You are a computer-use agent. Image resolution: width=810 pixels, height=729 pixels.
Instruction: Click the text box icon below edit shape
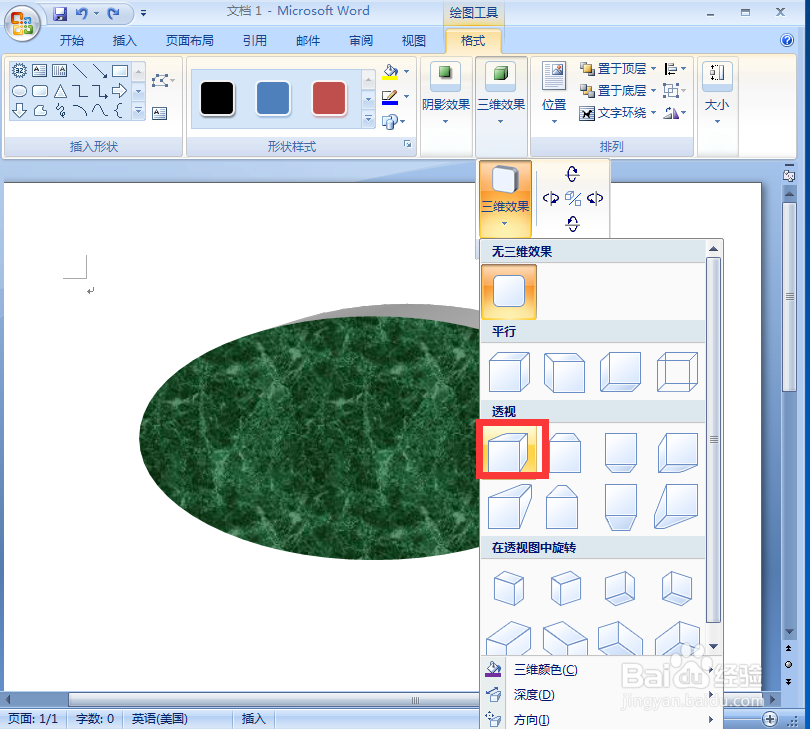(160, 113)
